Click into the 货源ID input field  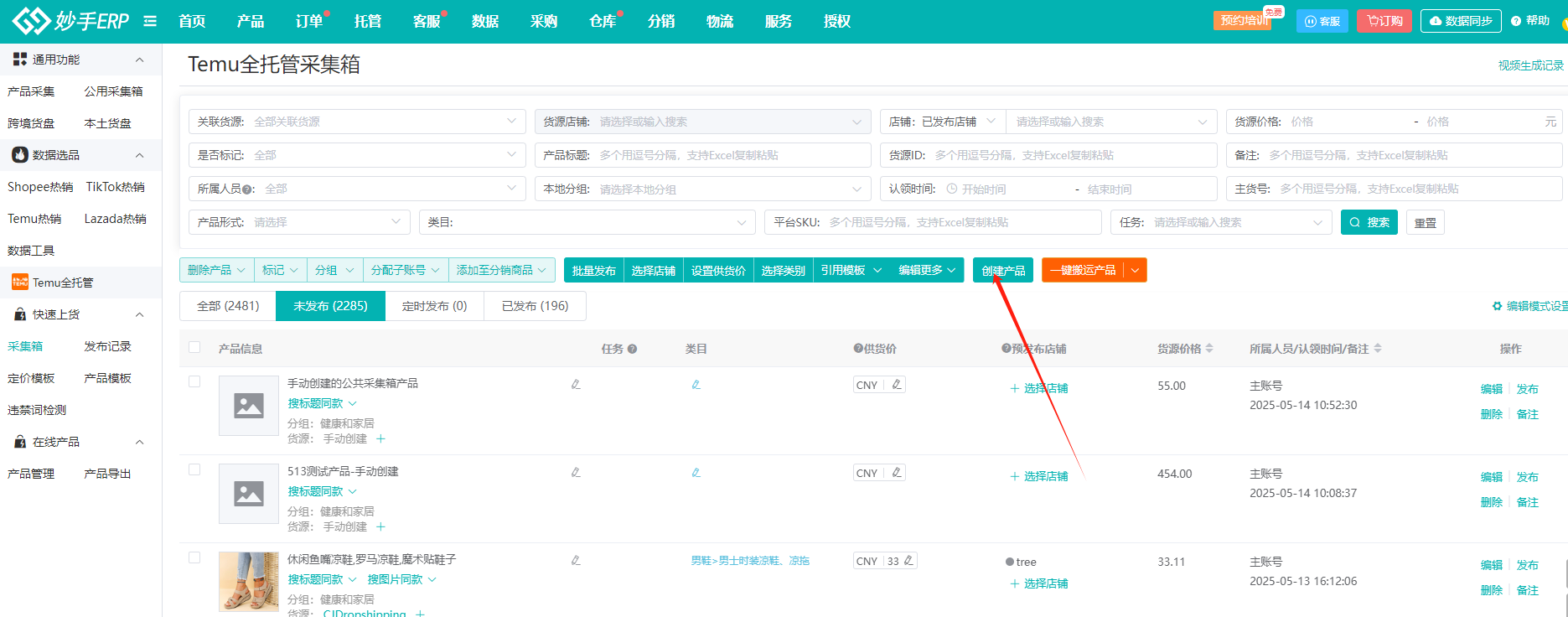point(1048,155)
